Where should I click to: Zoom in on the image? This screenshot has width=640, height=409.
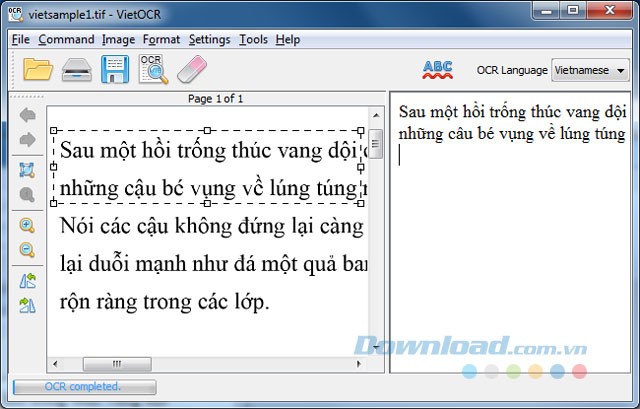[x=27, y=225]
